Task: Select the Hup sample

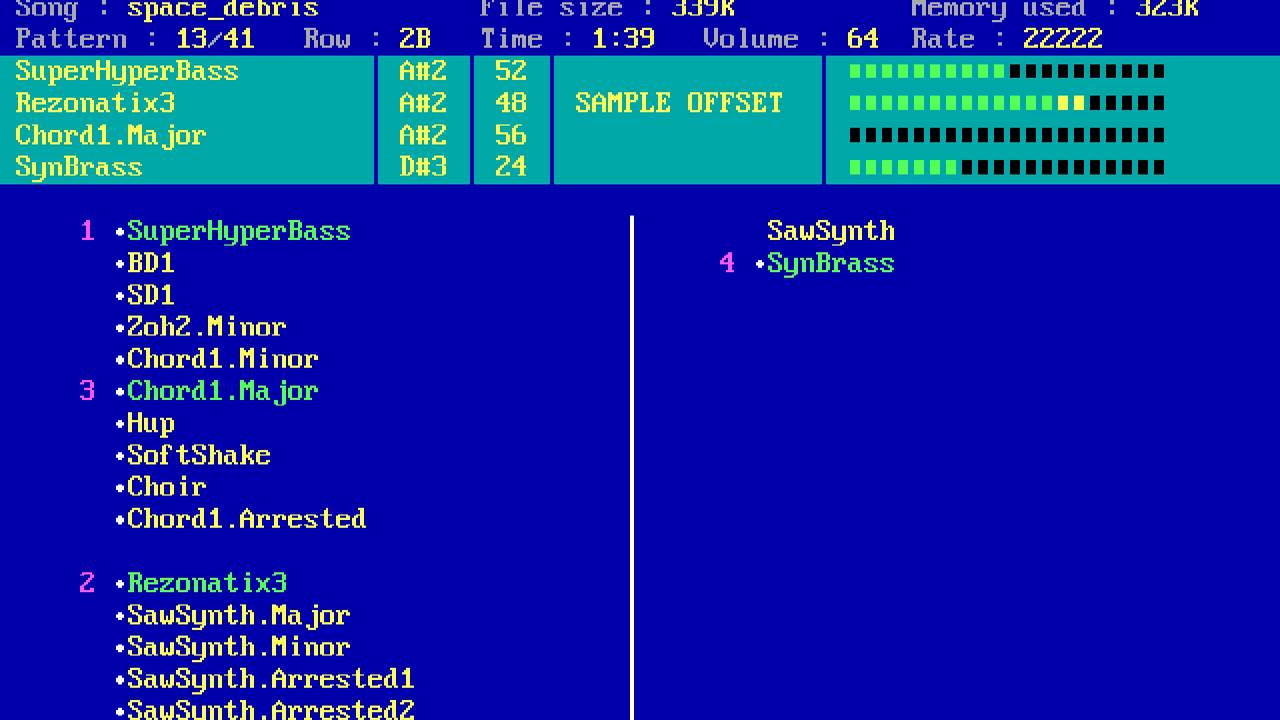Action: coord(150,423)
